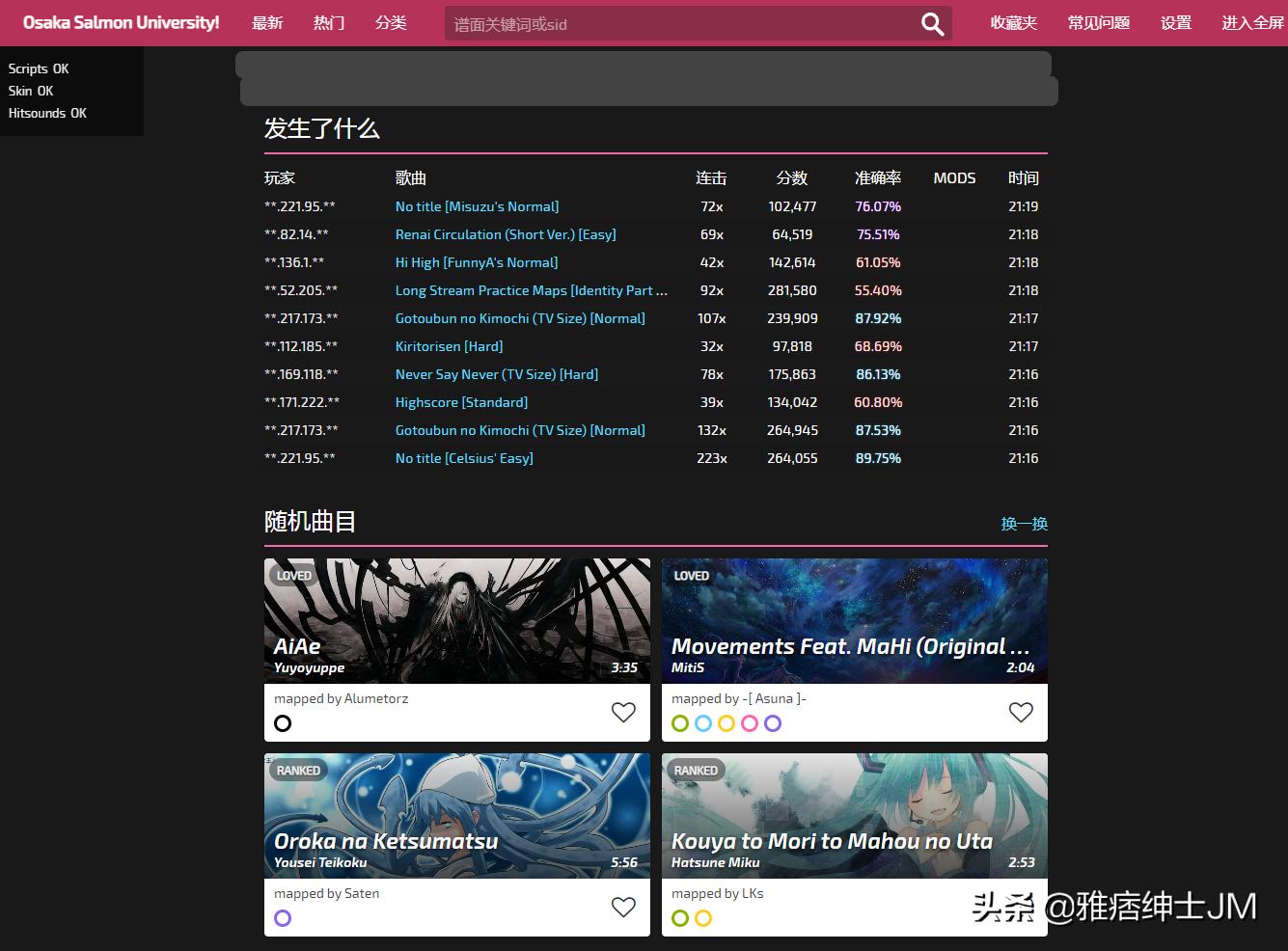Image resolution: width=1288 pixels, height=951 pixels.
Task: Open the 热门 menu tab
Action: [329, 23]
